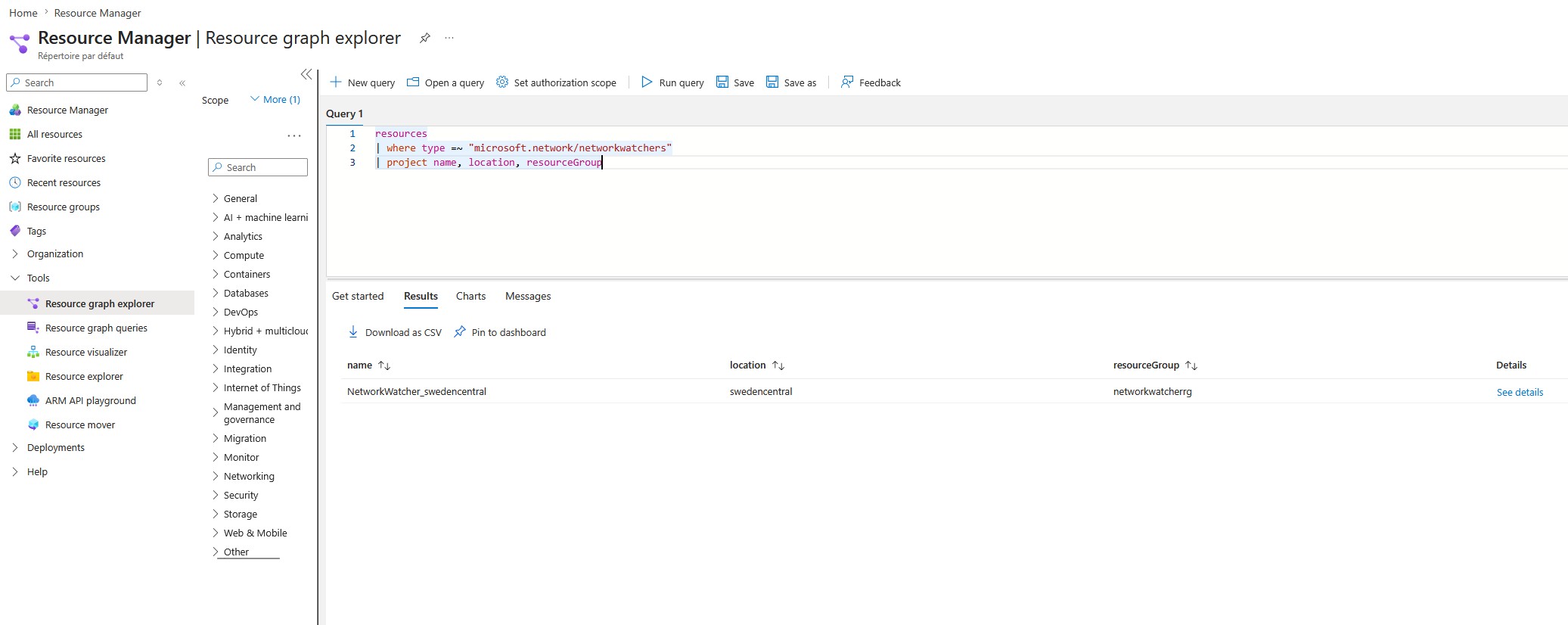
Task: Click the tables panel Search box
Action: (258, 167)
